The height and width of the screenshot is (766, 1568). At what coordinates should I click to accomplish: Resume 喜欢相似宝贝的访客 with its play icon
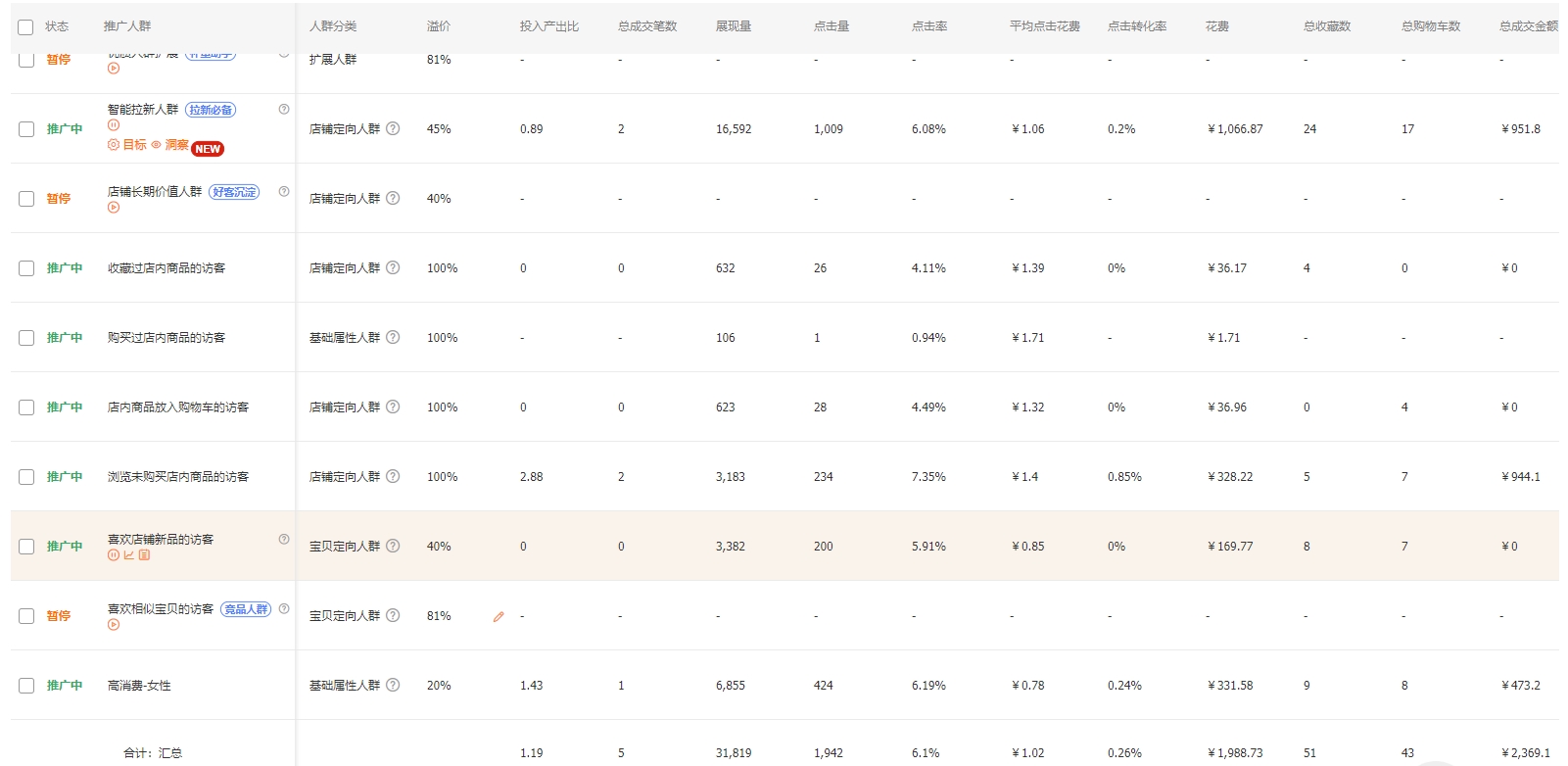pyautogui.click(x=114, y=625)
